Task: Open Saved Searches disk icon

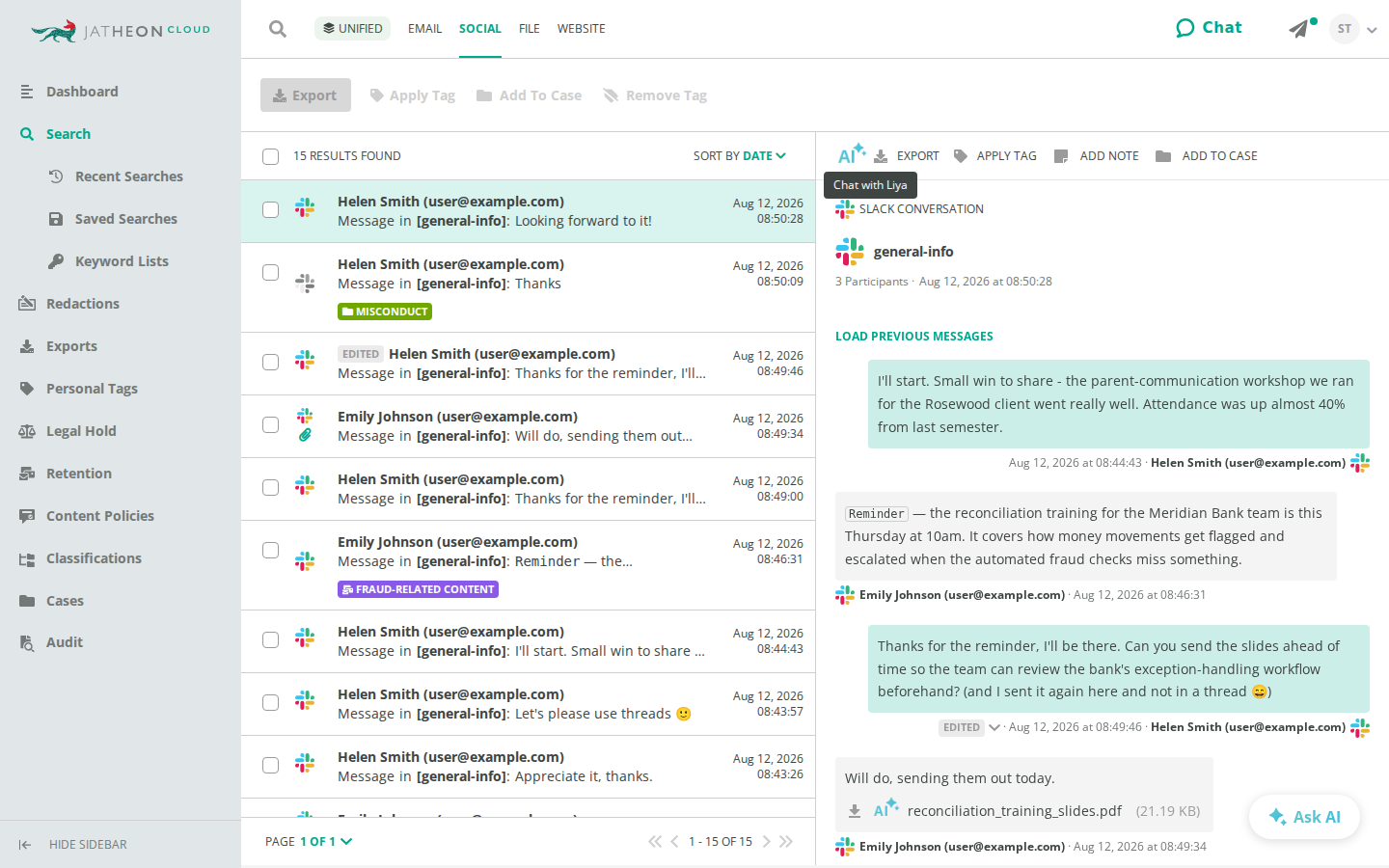Action: tap(56, 219)
